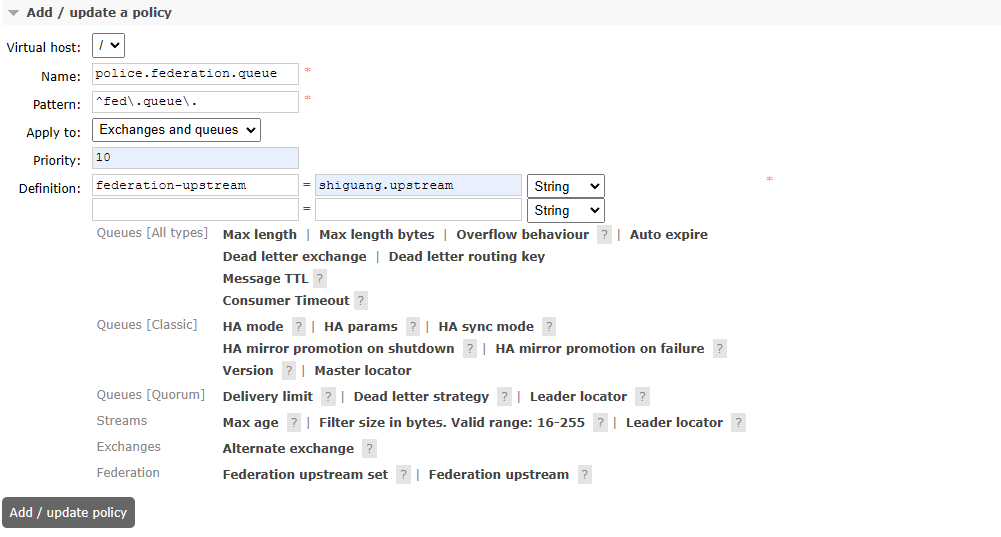Insert Max age definition key
This screenshot has width=1001, height=537.
click(x=250, y=423)
